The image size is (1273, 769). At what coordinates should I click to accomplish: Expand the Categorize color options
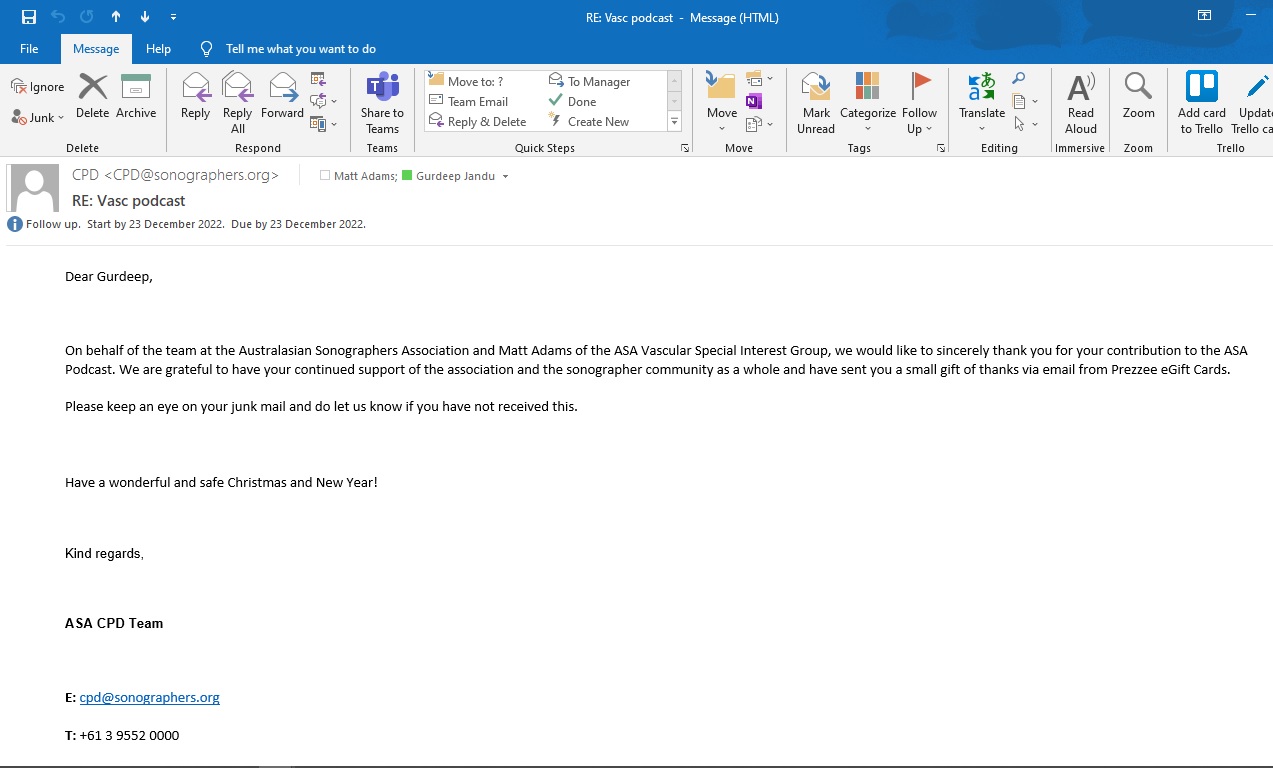coord(867,128)
